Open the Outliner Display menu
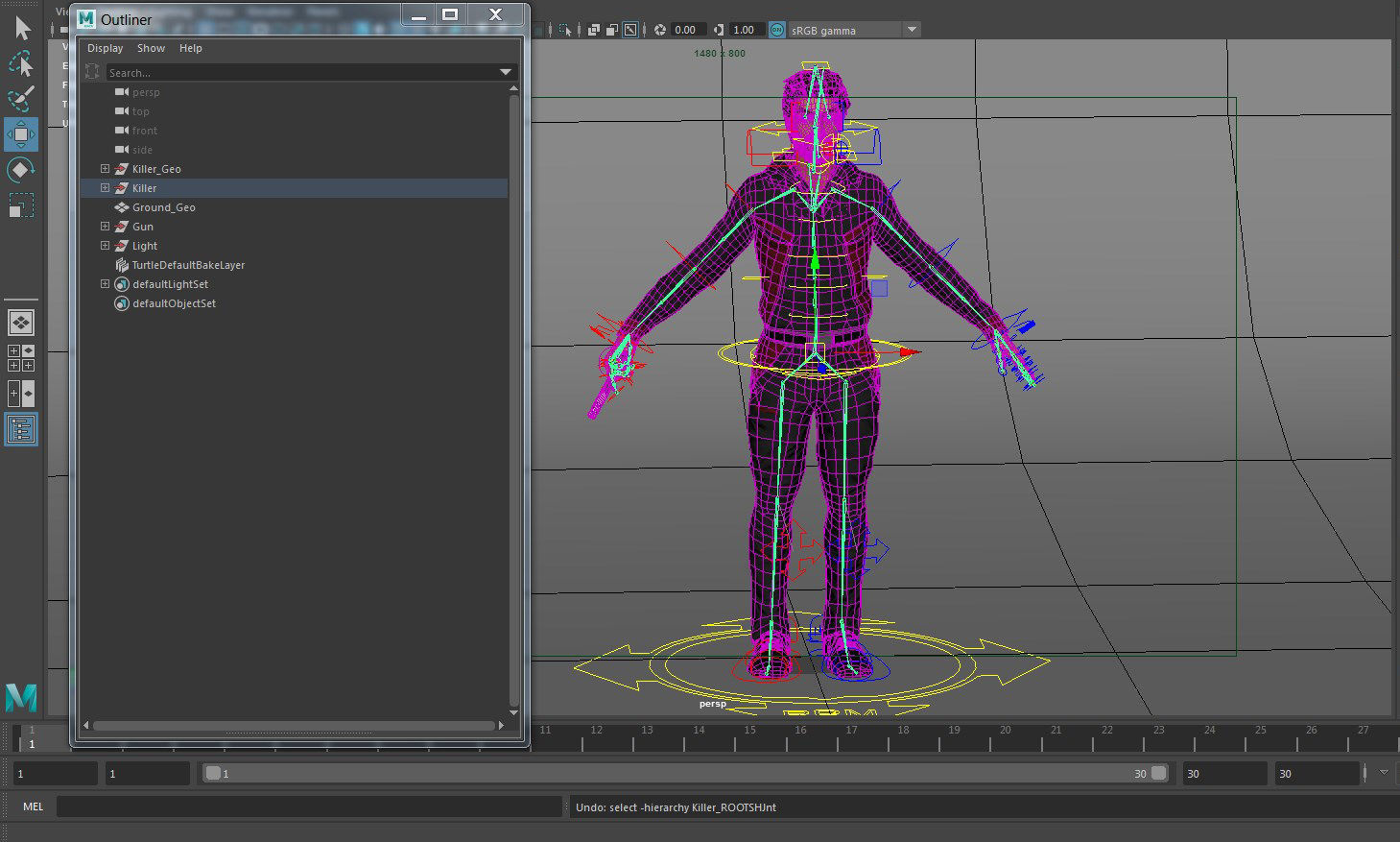 pyautogui.click(x=105, y=48)
